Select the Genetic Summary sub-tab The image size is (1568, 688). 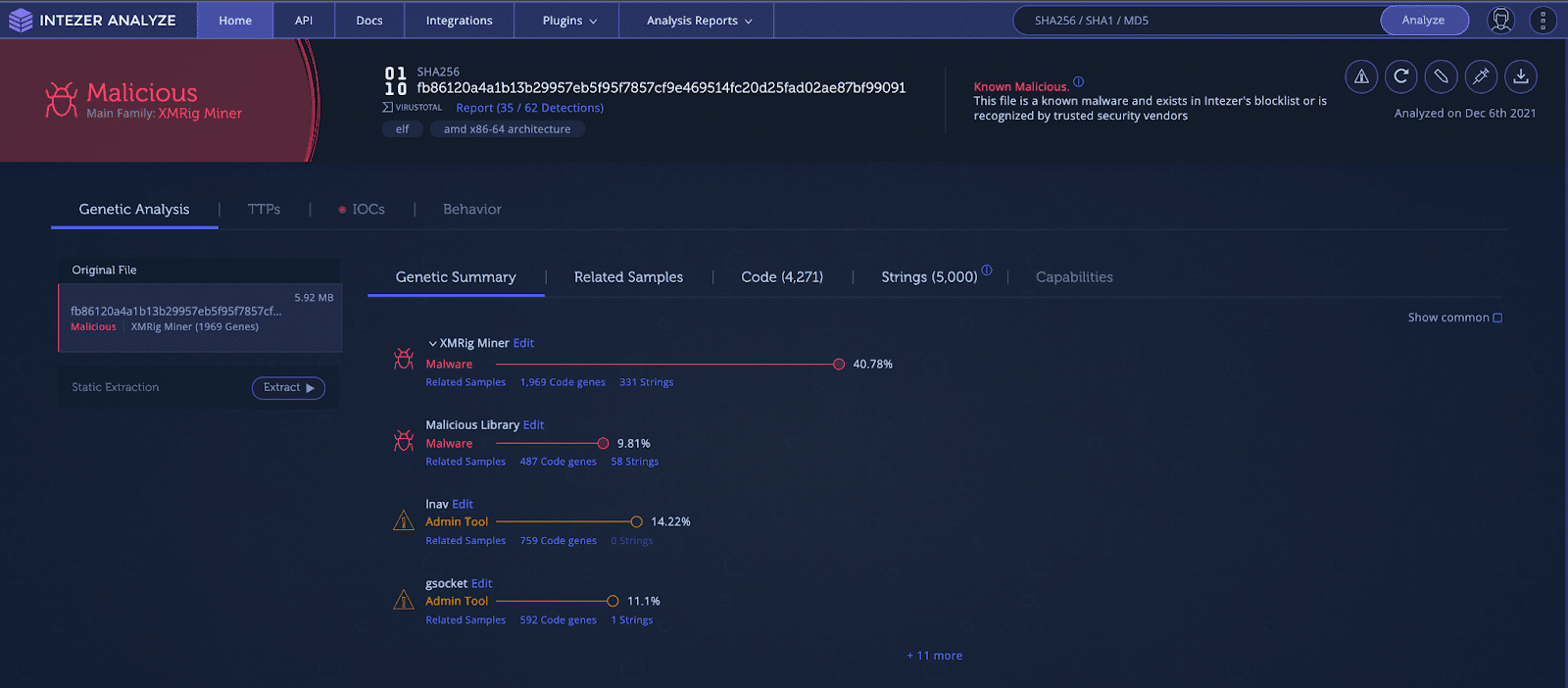pos(456,276)
